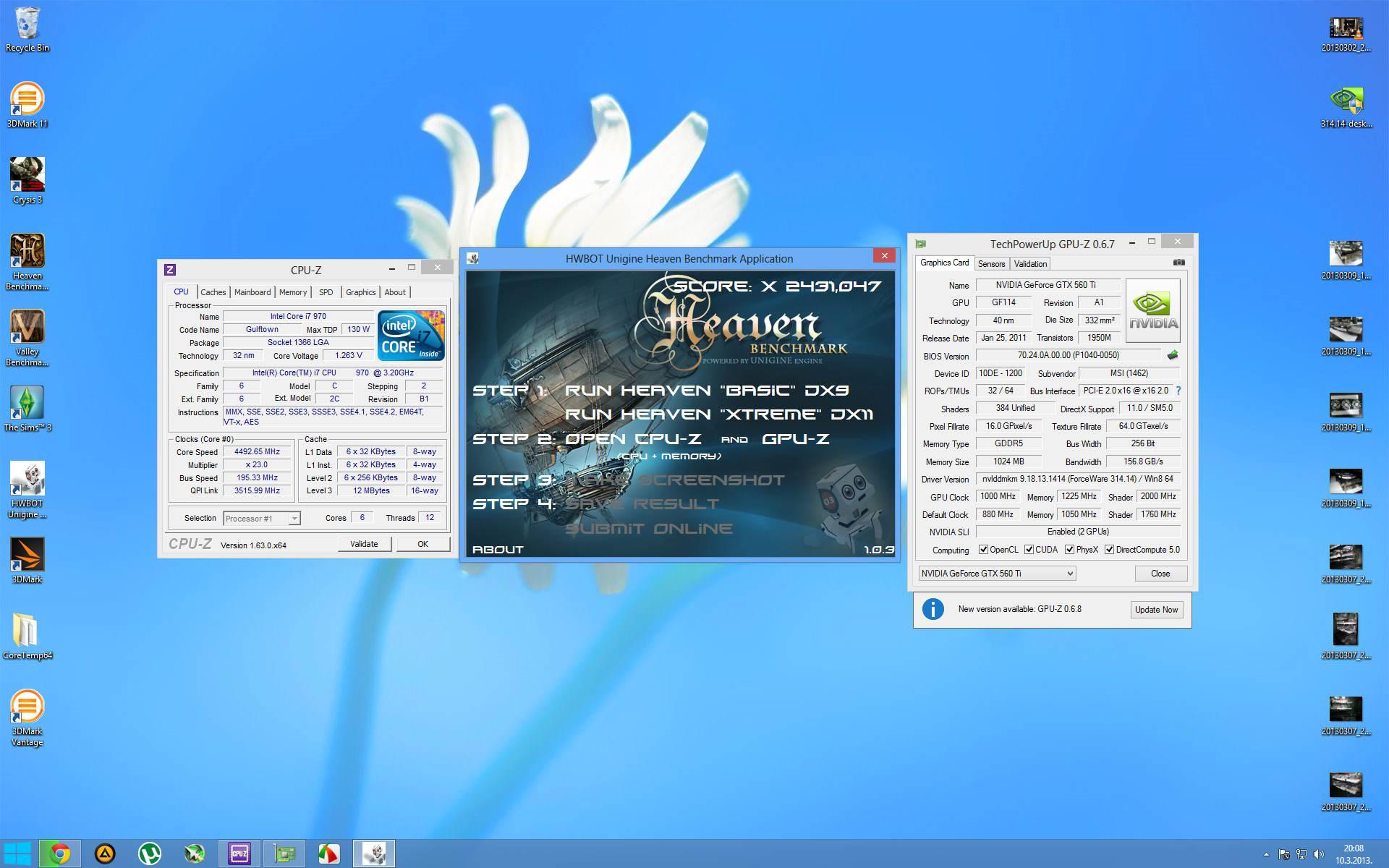
Task: Open the About tab in CPU-Z
Action: click(395, 292)
